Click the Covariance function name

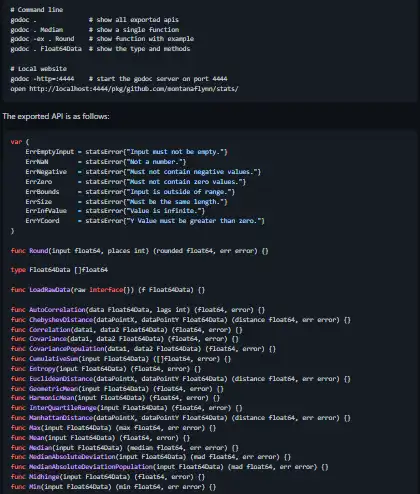(x=48, y=339)
